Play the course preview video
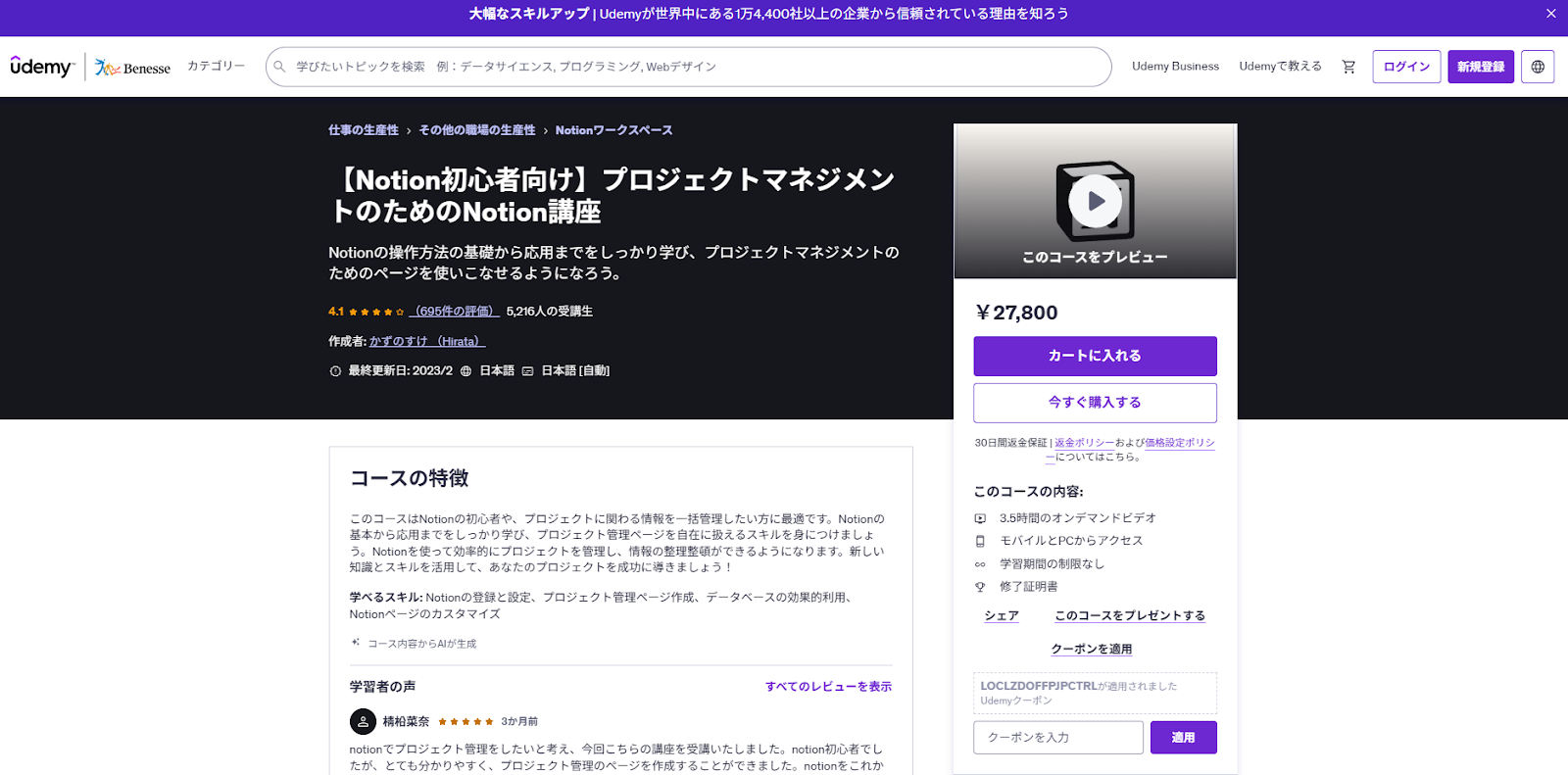The height and width of the screenshot is (775, 1568). click(x=1095, y=201)
